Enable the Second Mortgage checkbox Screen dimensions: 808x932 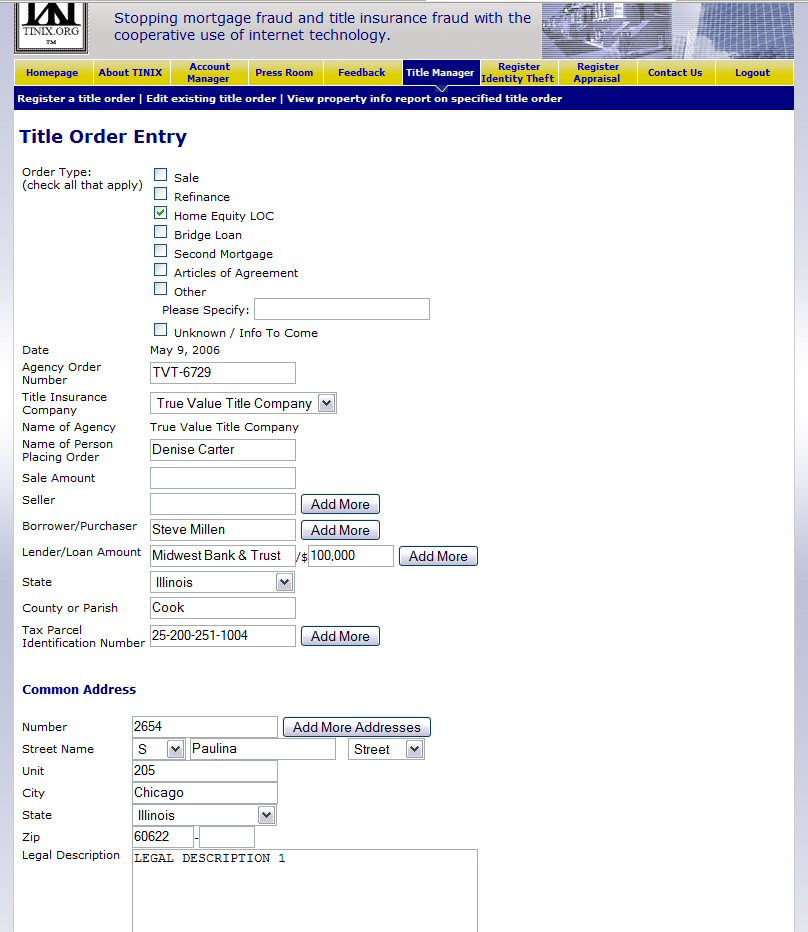click(161, 251)
